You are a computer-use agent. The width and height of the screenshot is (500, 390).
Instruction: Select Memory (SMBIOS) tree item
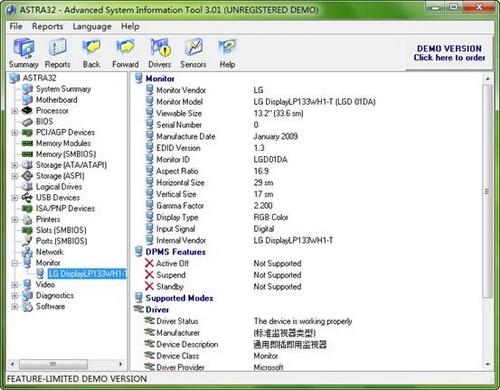(x=66, y=154)
